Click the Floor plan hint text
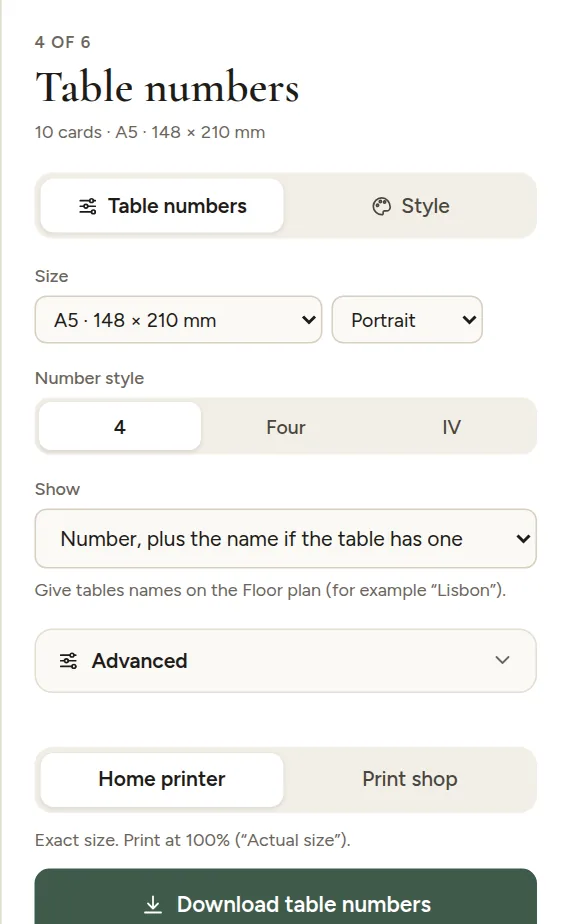This screenshot has width=570, height=924. tap(271, 590)
